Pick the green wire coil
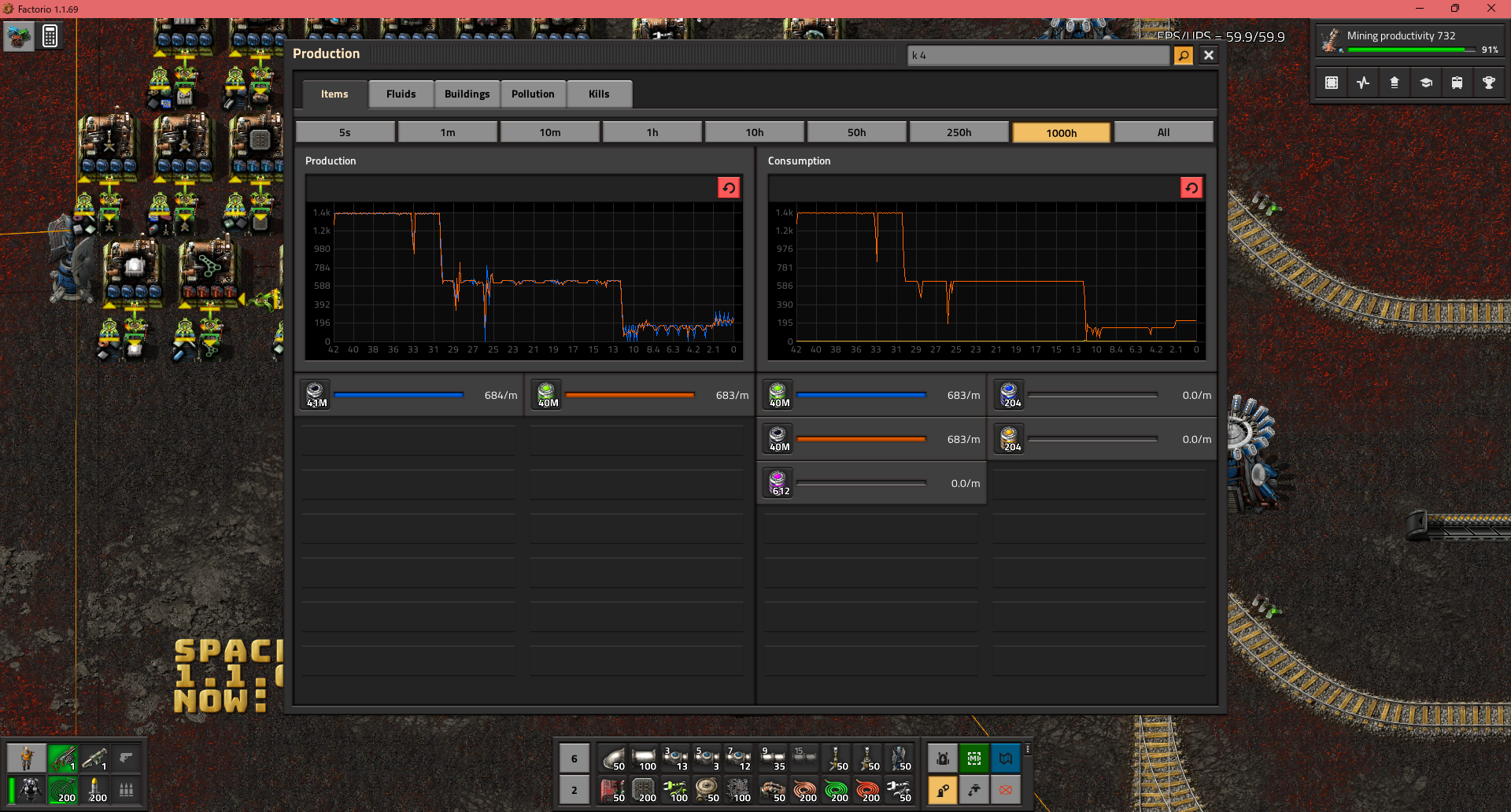 pyautogui.click(x=837, y=789)
